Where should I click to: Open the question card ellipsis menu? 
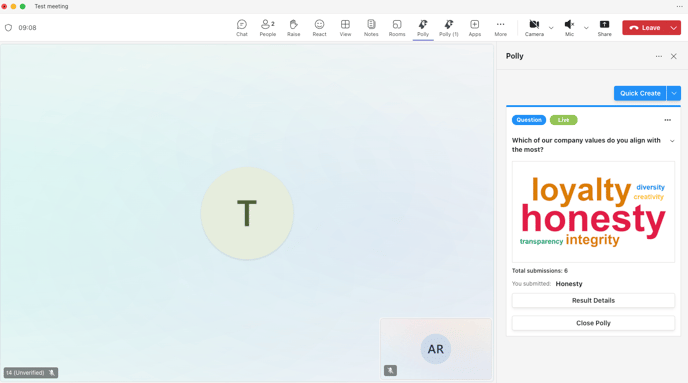coord(667,120)
